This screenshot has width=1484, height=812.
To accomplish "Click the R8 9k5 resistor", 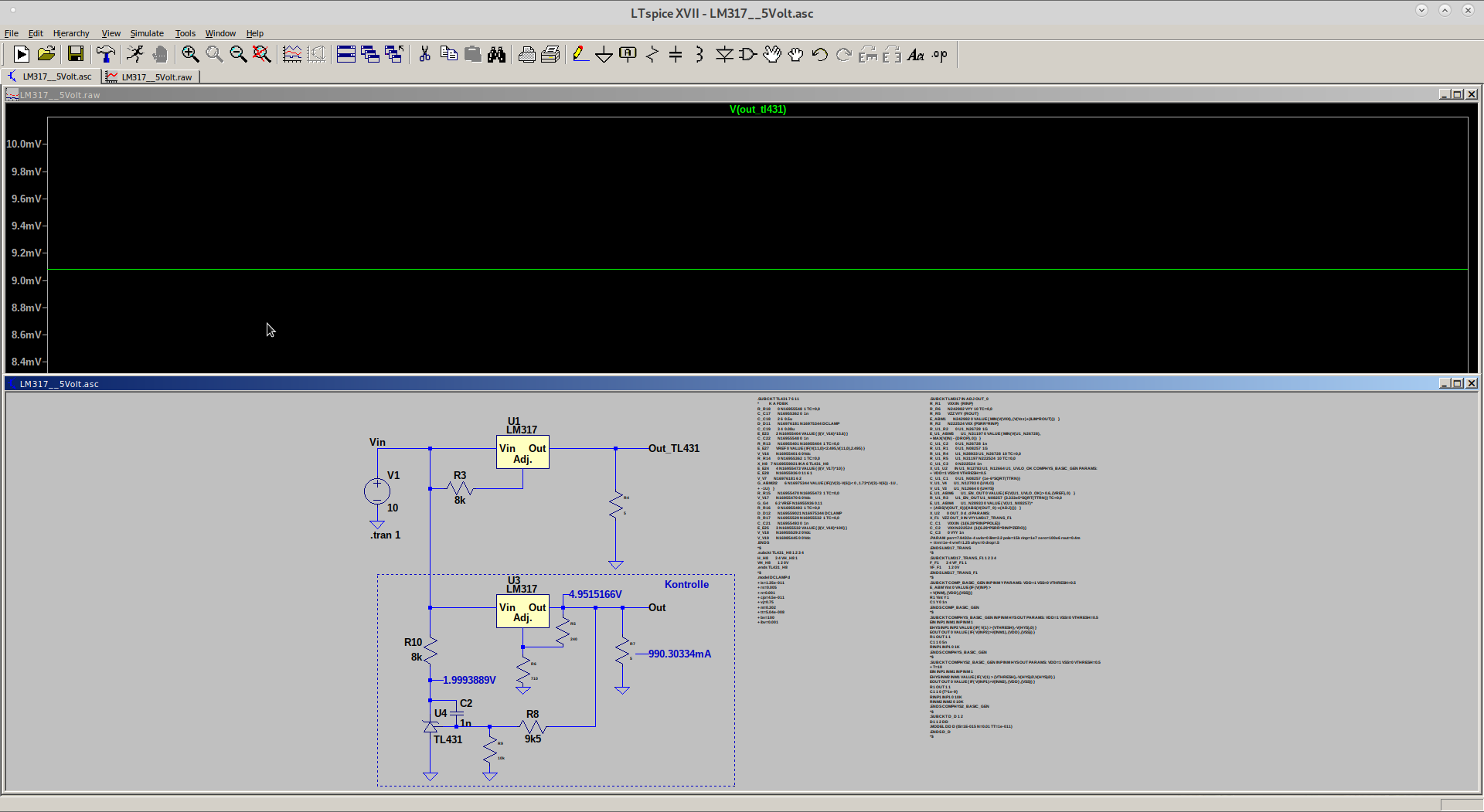I will pyautogui.click(x=533, y=727).
